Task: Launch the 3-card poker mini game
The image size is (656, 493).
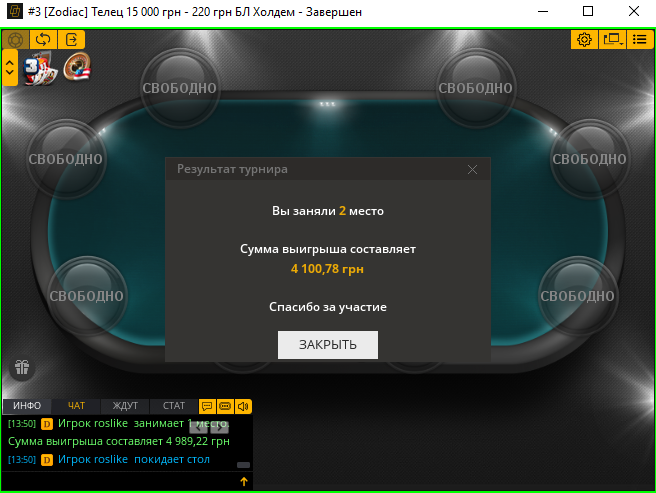Action: pos(40,68)
